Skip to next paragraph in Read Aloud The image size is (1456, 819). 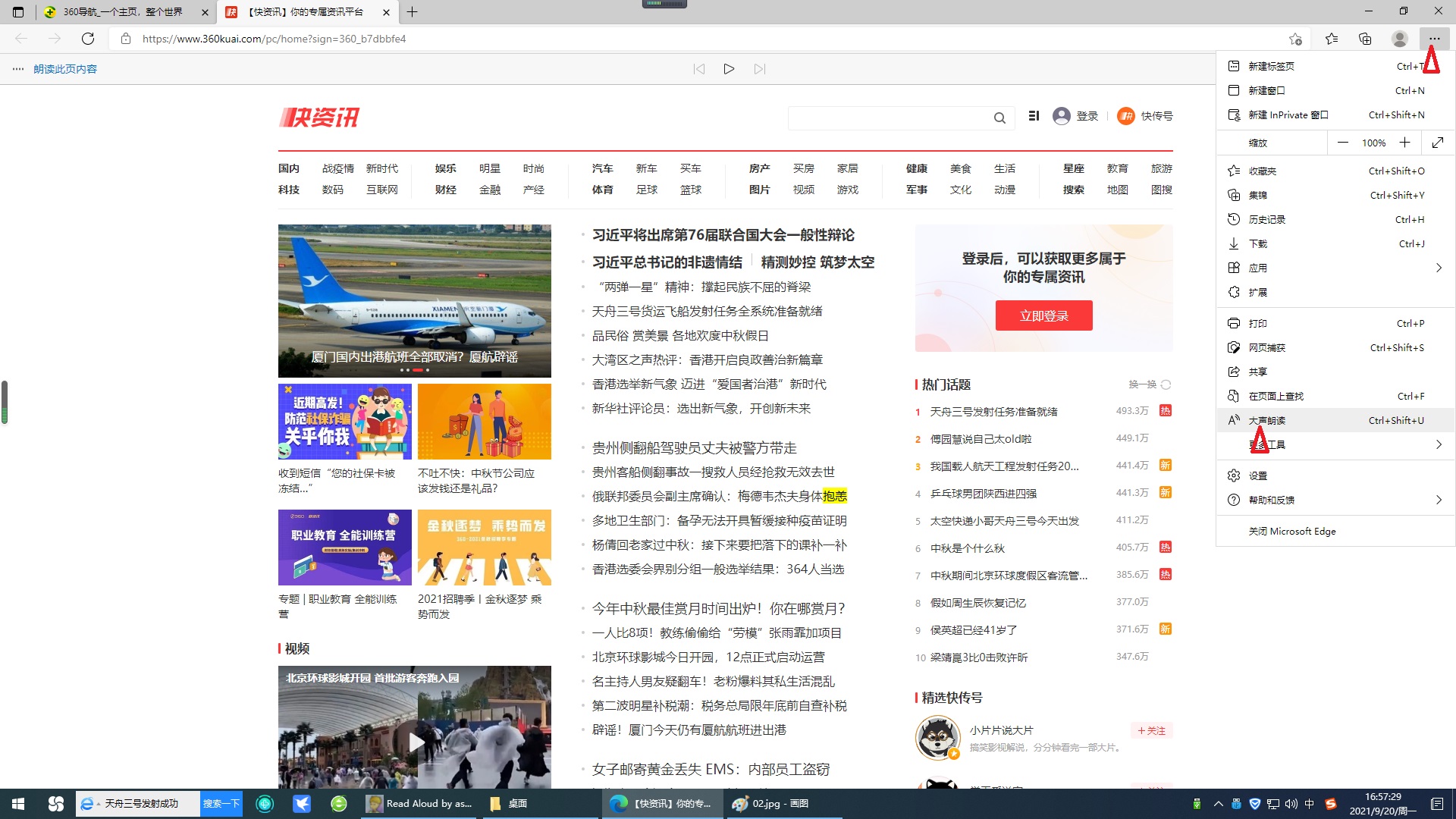760,69
